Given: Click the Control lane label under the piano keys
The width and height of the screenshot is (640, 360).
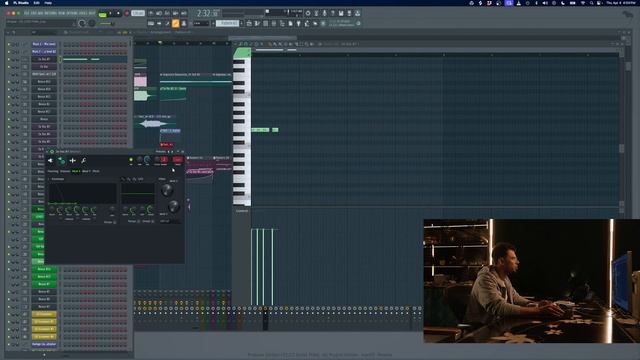Looking at the screenshot, I should [x=242, y=211].
